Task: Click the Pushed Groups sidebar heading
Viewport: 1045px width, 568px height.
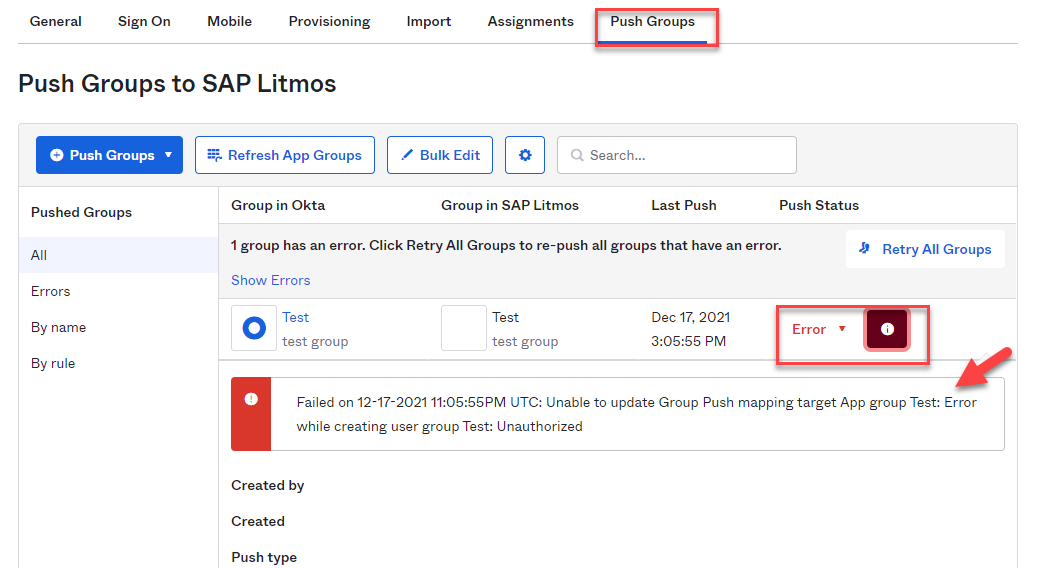Action: tap(81, 212)
